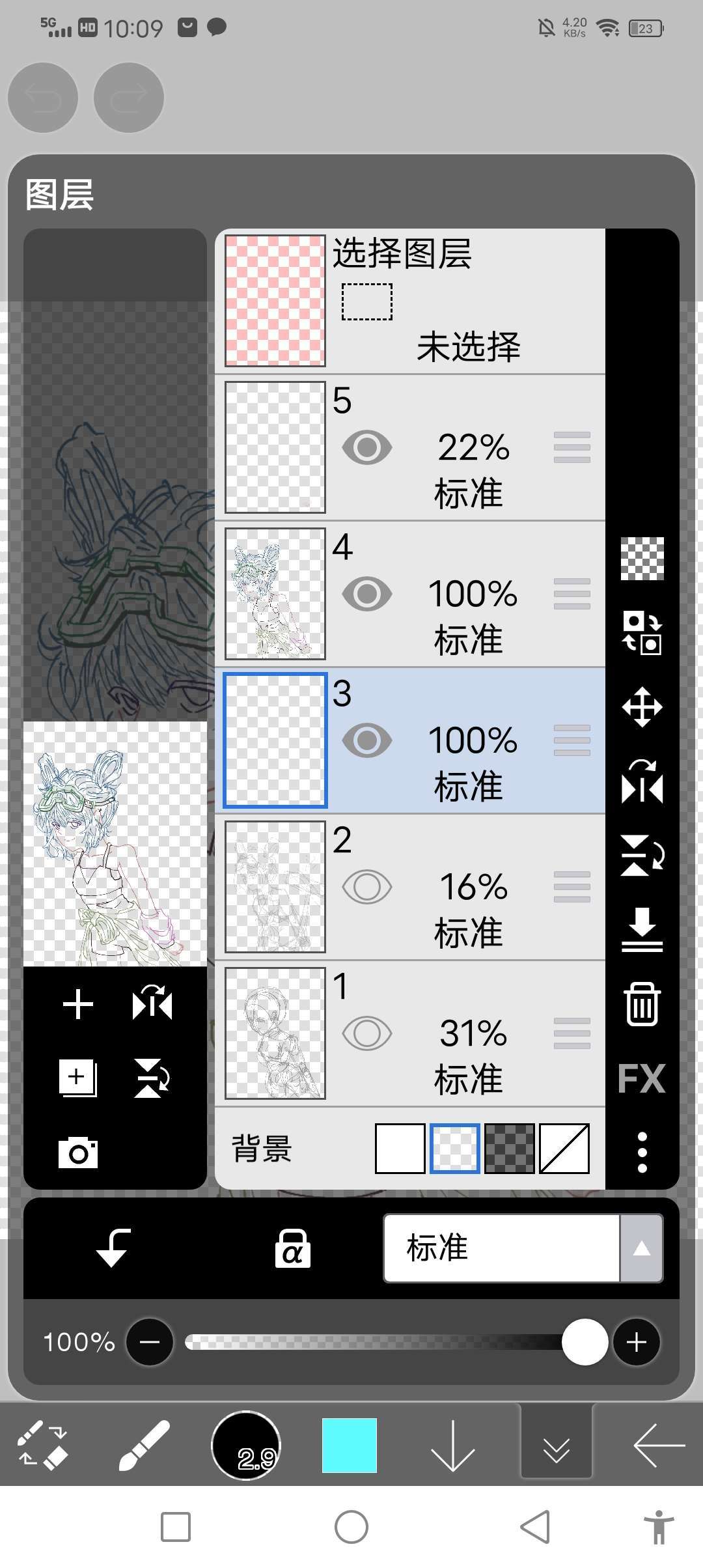Viewport: 703px width, 1568px height.
Task: Open the cyan color swatch
Action: pos(350,1445)
